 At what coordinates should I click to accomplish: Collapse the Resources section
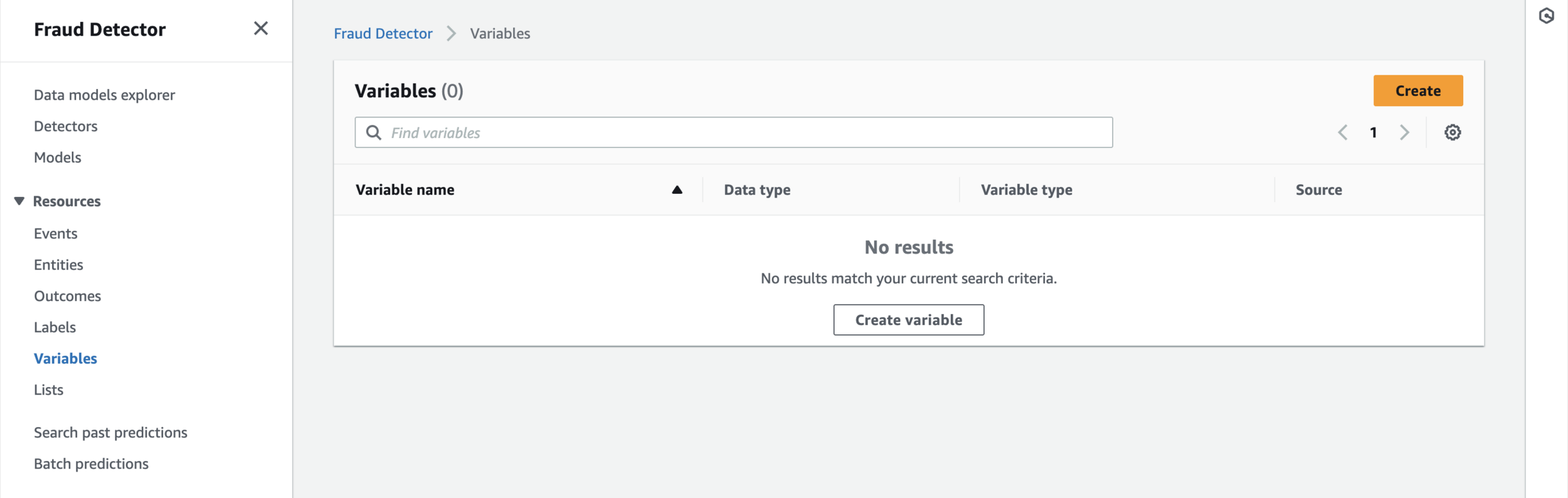coord(19,201)
